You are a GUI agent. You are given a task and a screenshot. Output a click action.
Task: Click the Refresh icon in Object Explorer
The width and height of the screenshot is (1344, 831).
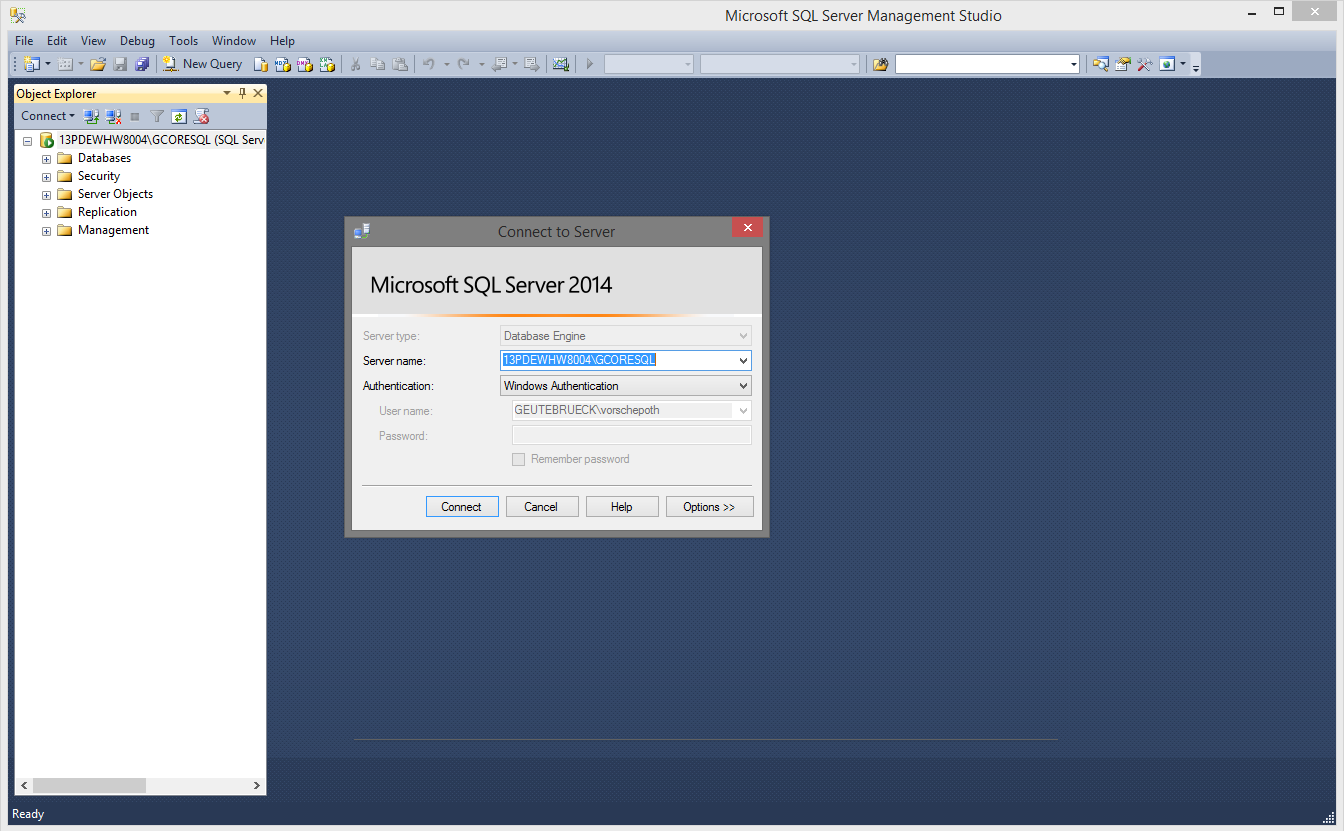[x=179, y=116]
